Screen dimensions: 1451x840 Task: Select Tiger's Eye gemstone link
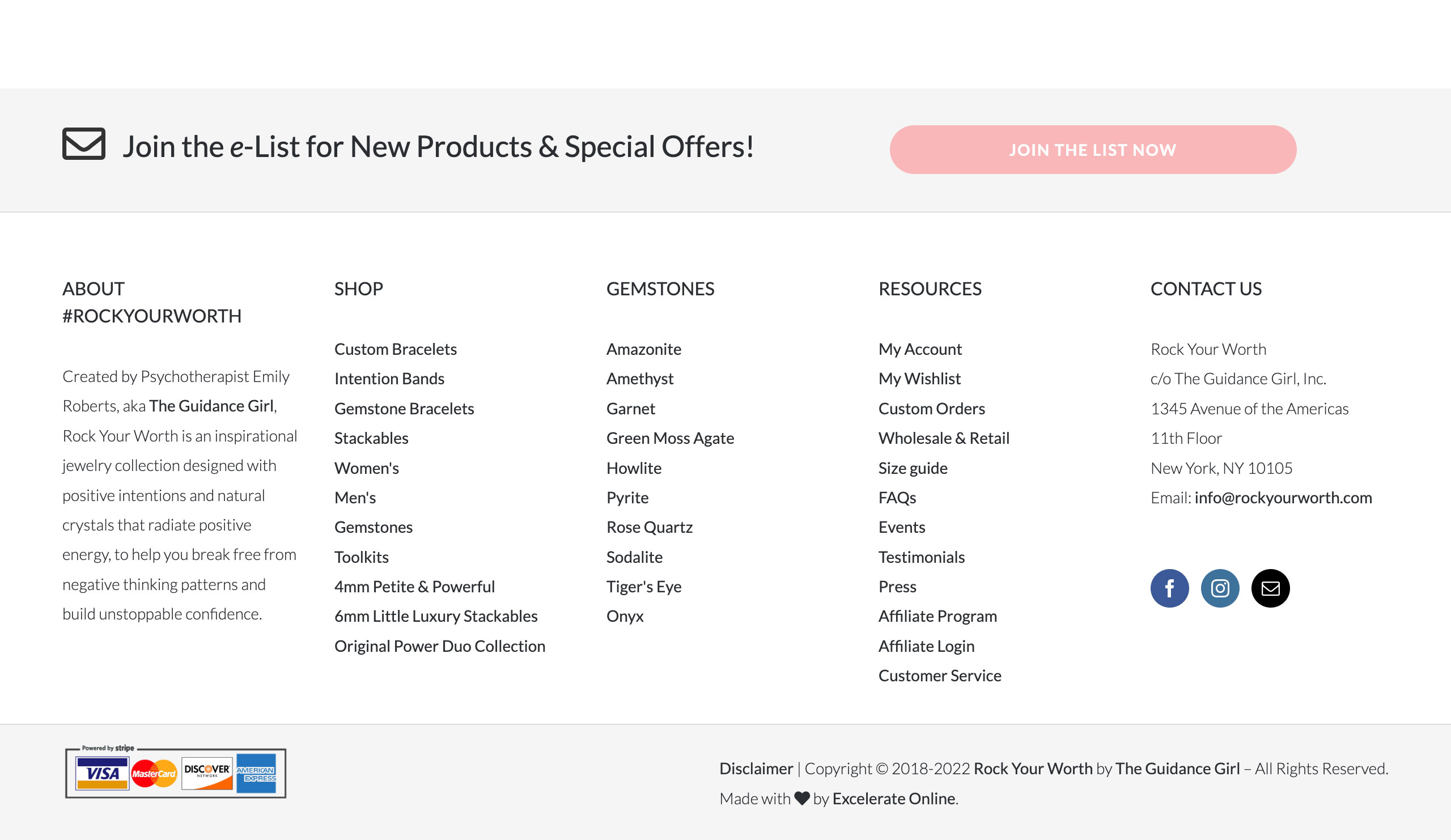(x=644, y=586)
